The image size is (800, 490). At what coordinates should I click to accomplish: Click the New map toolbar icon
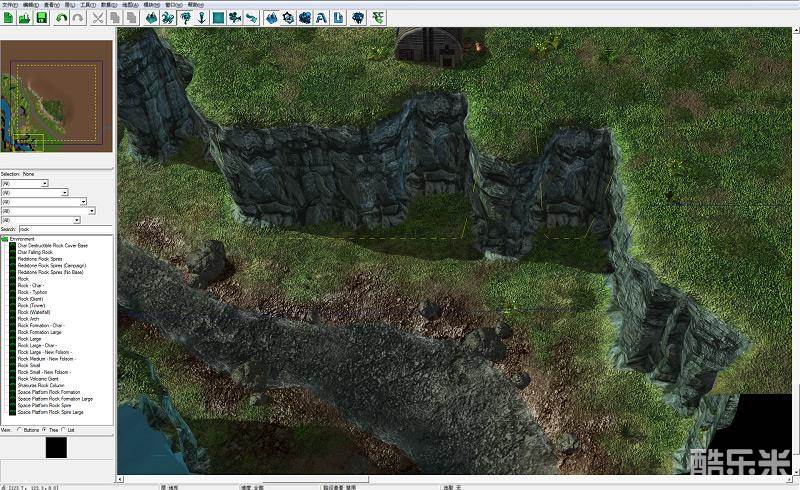[8, 18]
